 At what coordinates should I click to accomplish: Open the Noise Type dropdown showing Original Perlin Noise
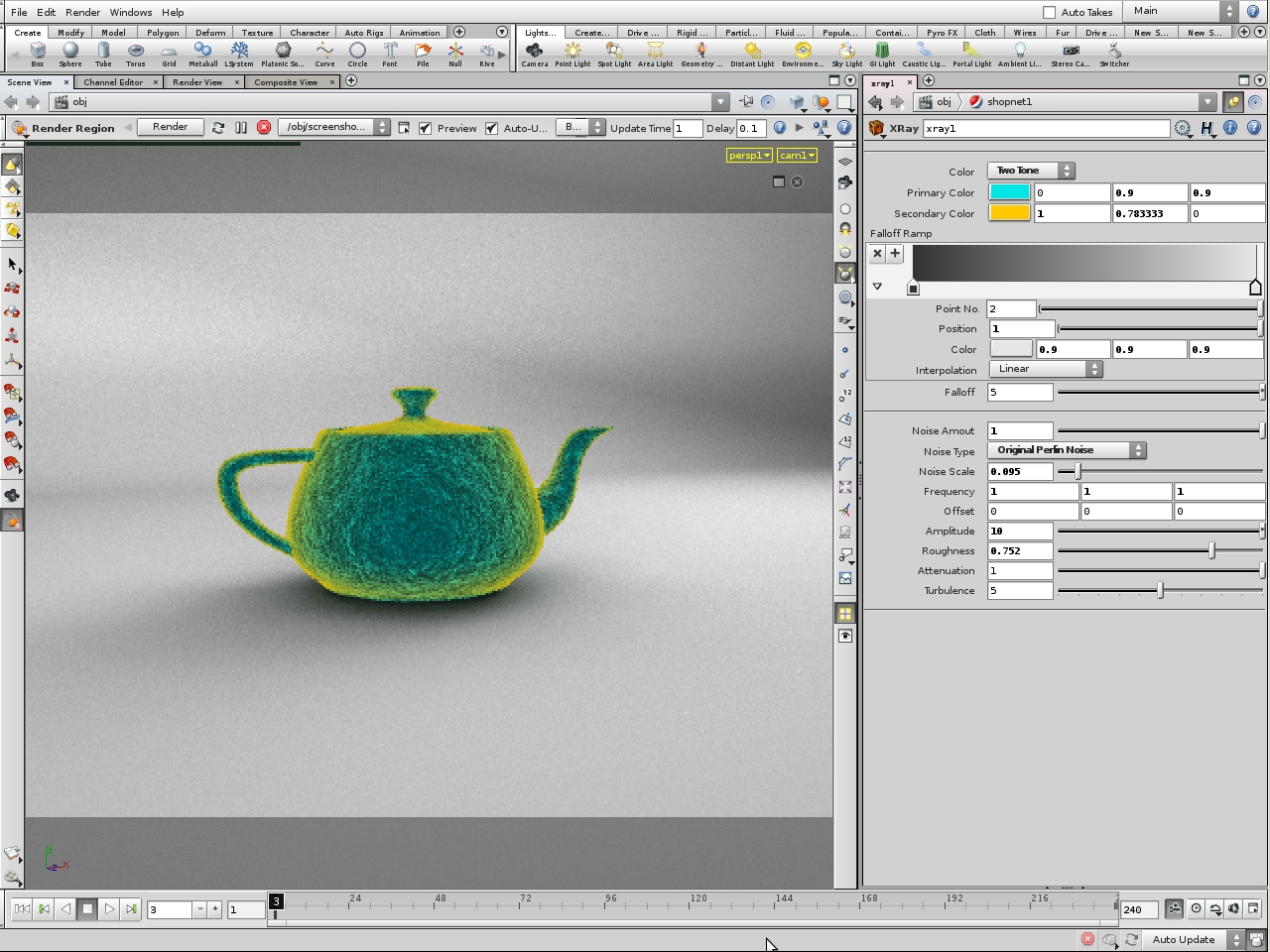tap(1066, 450)
